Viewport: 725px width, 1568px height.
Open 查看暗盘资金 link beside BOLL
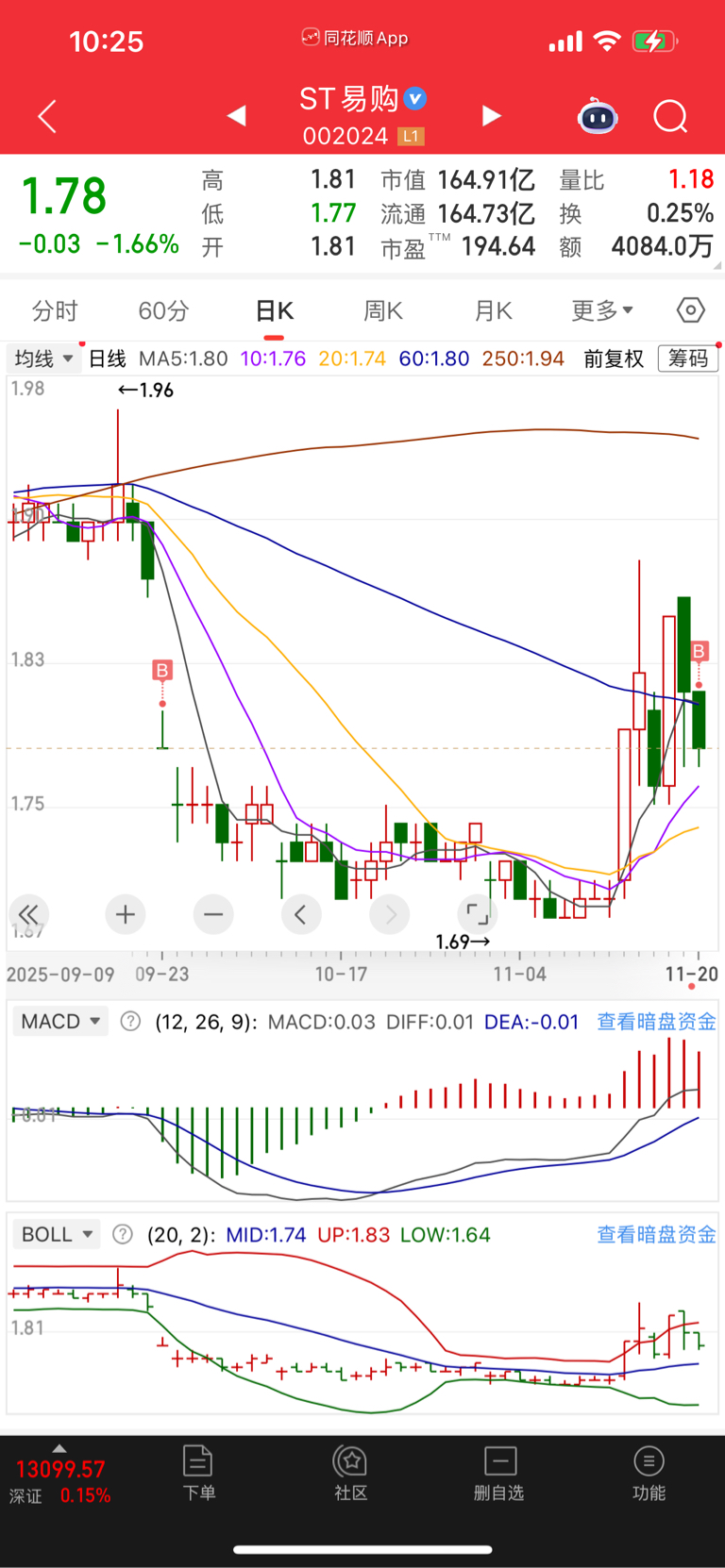tap(656, 1234)
